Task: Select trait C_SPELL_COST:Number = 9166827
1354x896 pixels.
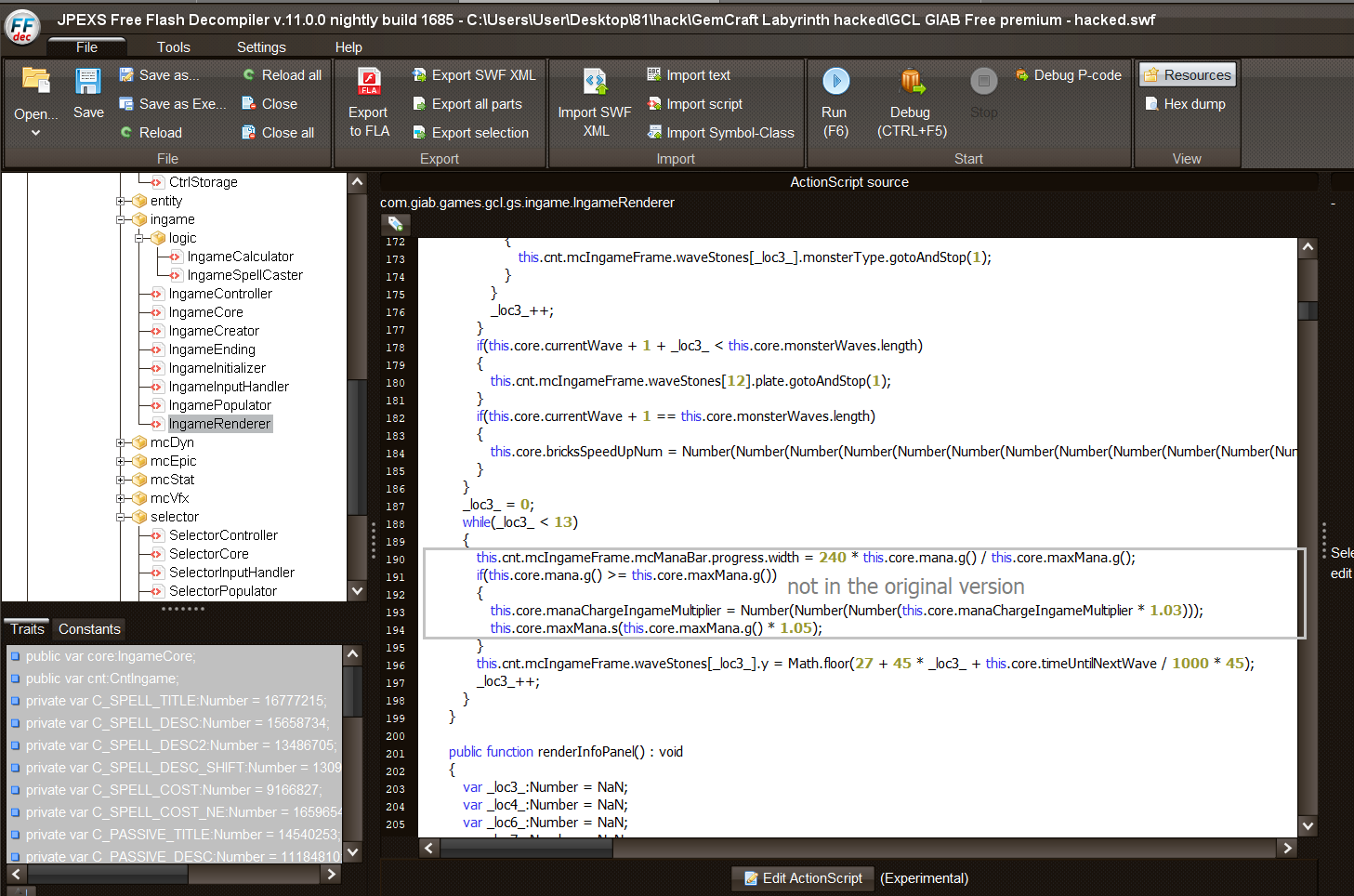Action: pos(175,790)
